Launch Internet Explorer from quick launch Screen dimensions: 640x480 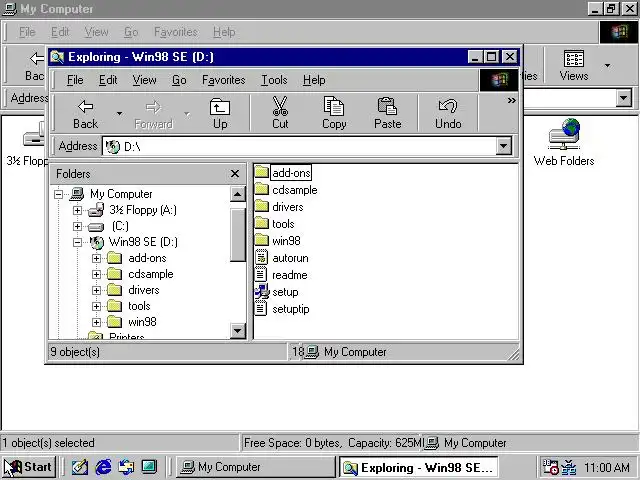tap(103, 467)
